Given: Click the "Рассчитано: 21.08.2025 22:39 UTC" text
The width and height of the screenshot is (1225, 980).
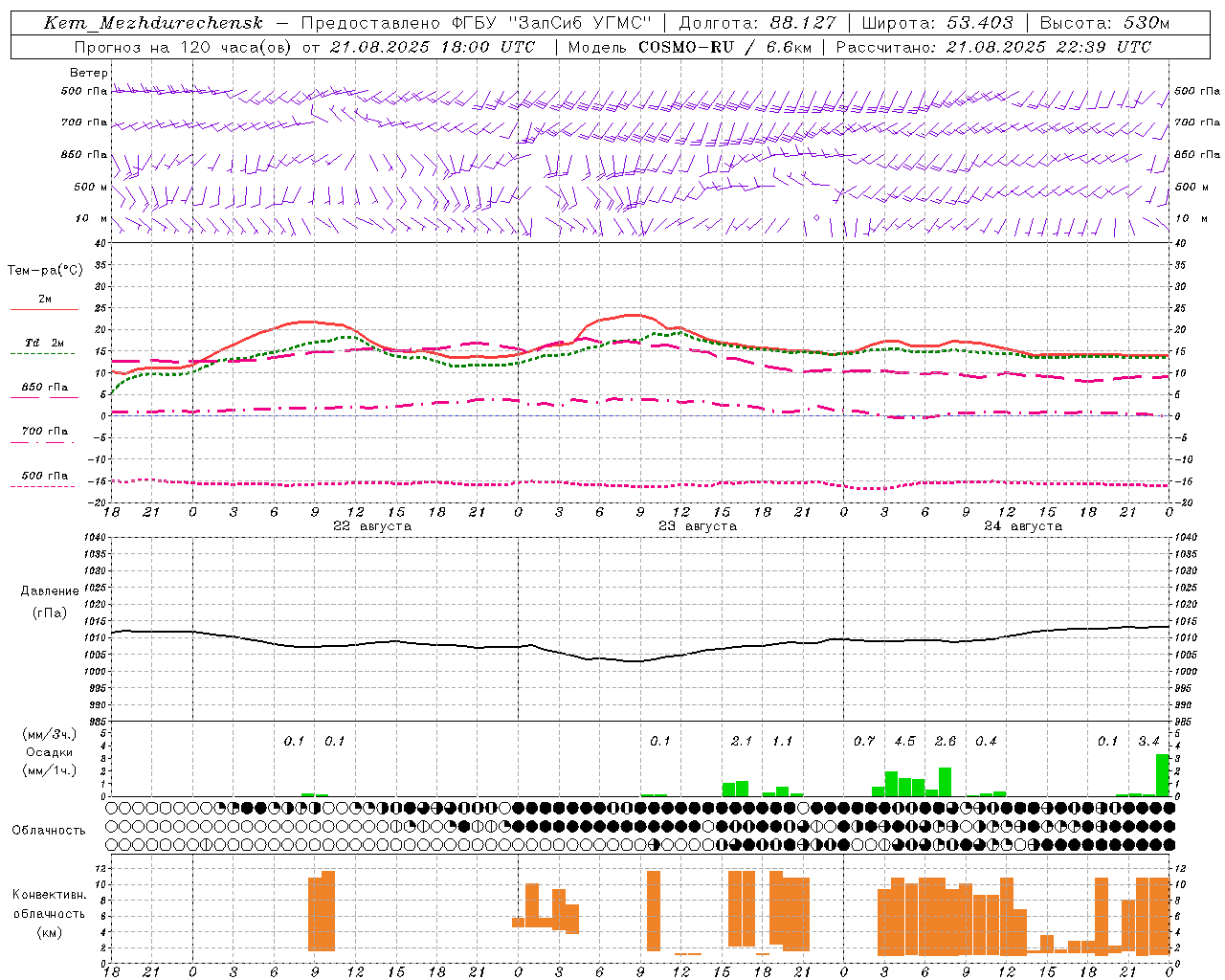Looking at the screenshot, I should (993, 47).
